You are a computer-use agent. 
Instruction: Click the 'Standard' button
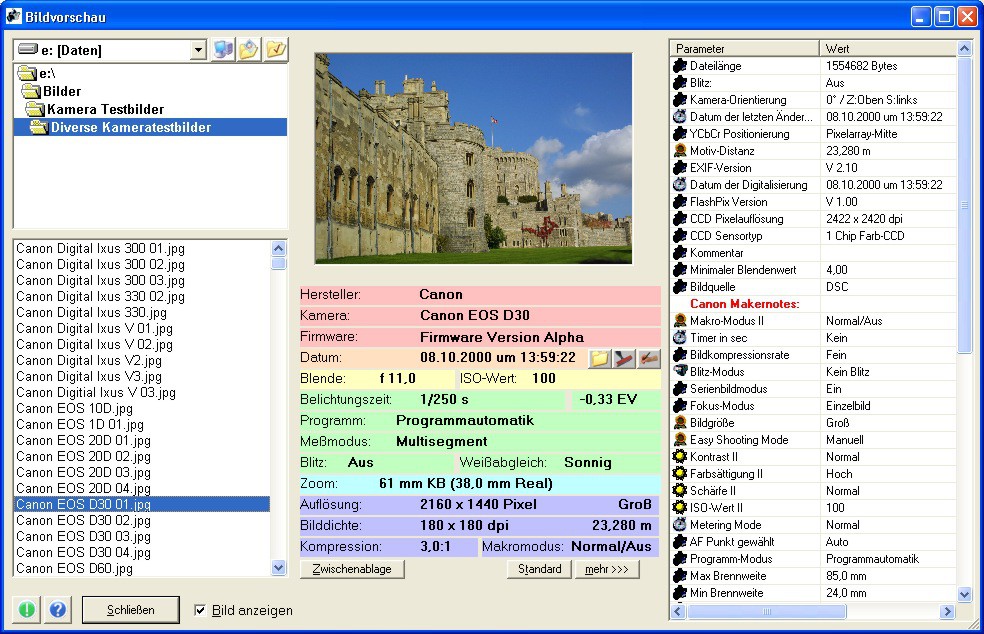tap(539, 569)
